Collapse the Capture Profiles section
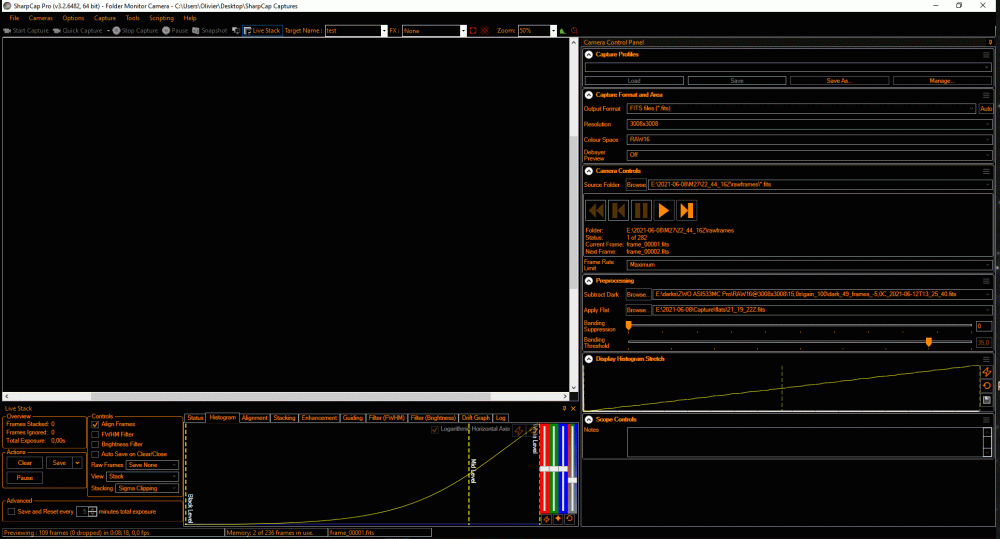This screenshot has height=539, width=1000. (589, 55)
